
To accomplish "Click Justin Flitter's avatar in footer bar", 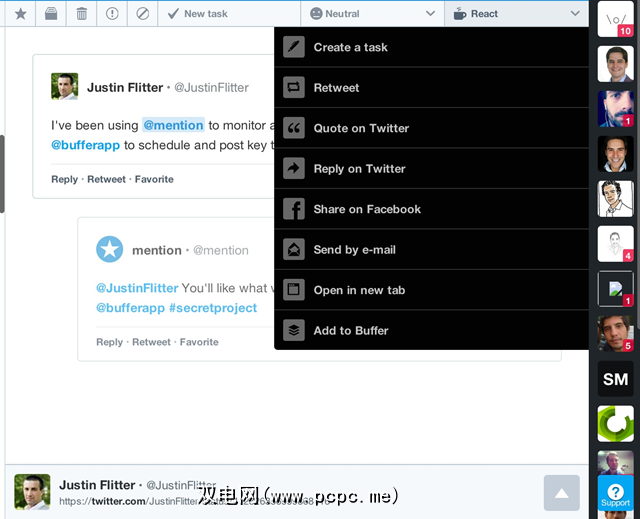I will [x=32, y=492].
